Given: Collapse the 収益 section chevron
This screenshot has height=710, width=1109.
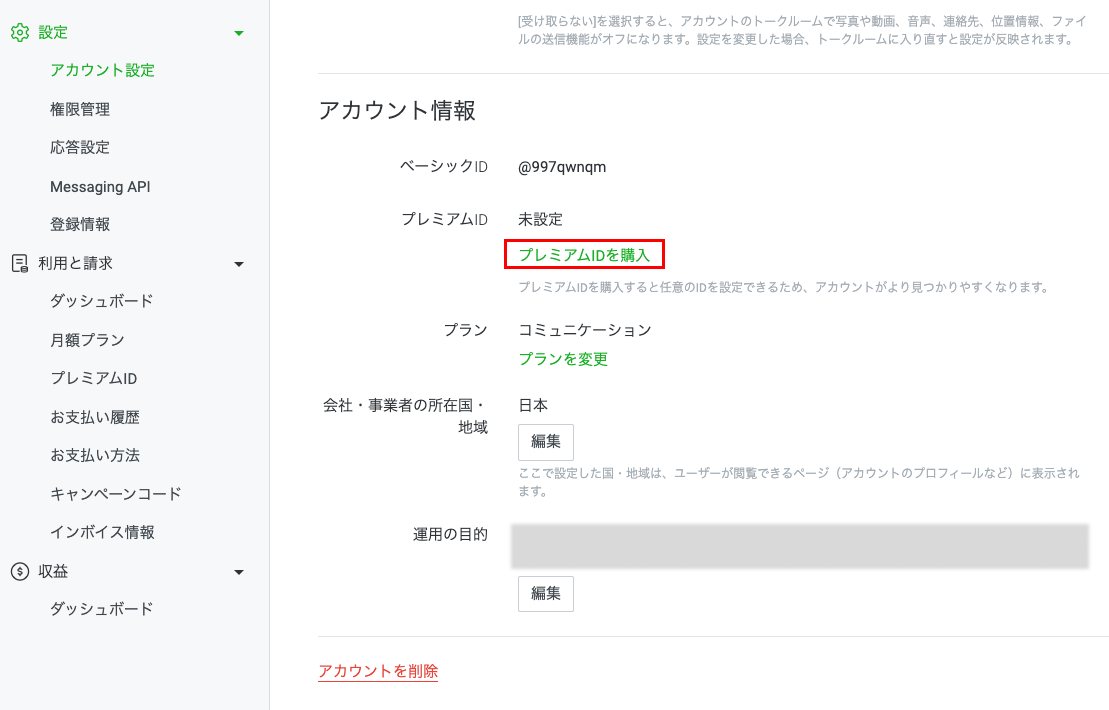Looking at the screenshot, I should coord(239,571).
